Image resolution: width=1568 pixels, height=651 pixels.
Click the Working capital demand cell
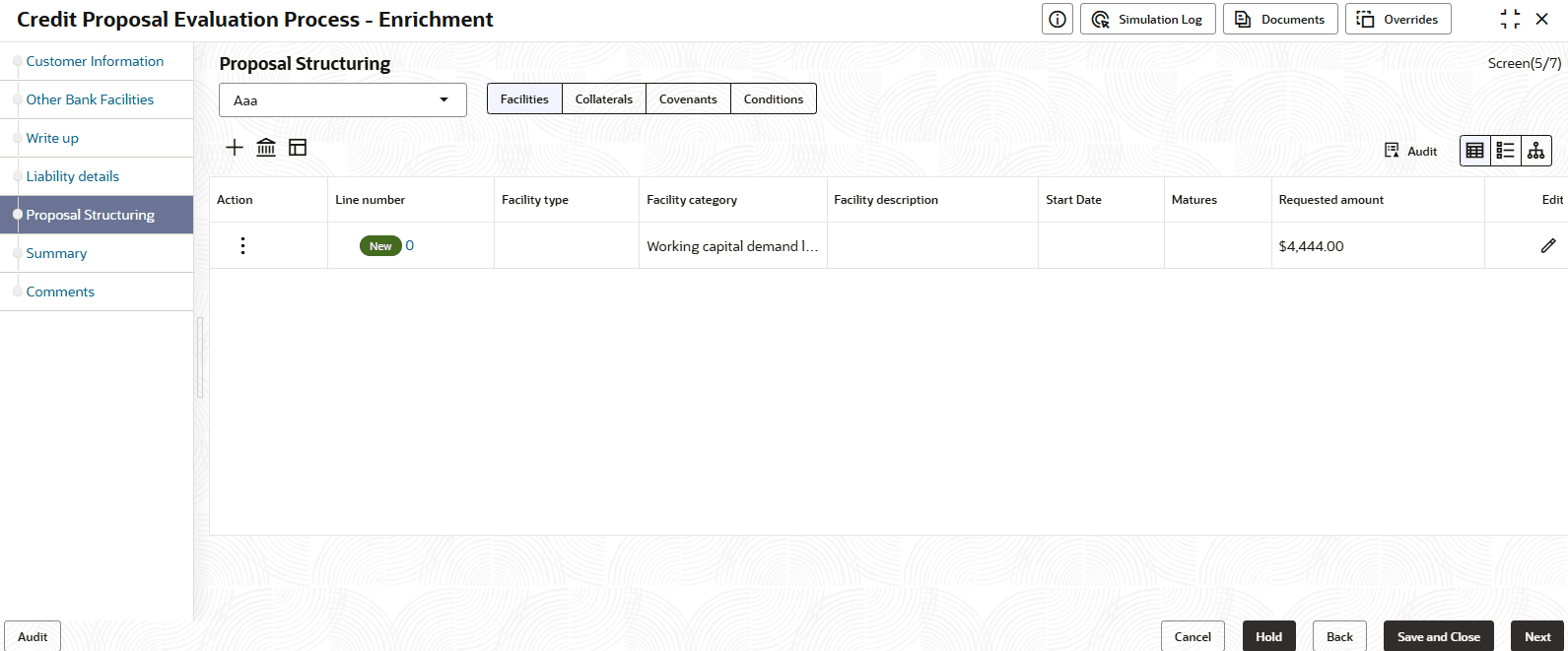coord(732,246)
